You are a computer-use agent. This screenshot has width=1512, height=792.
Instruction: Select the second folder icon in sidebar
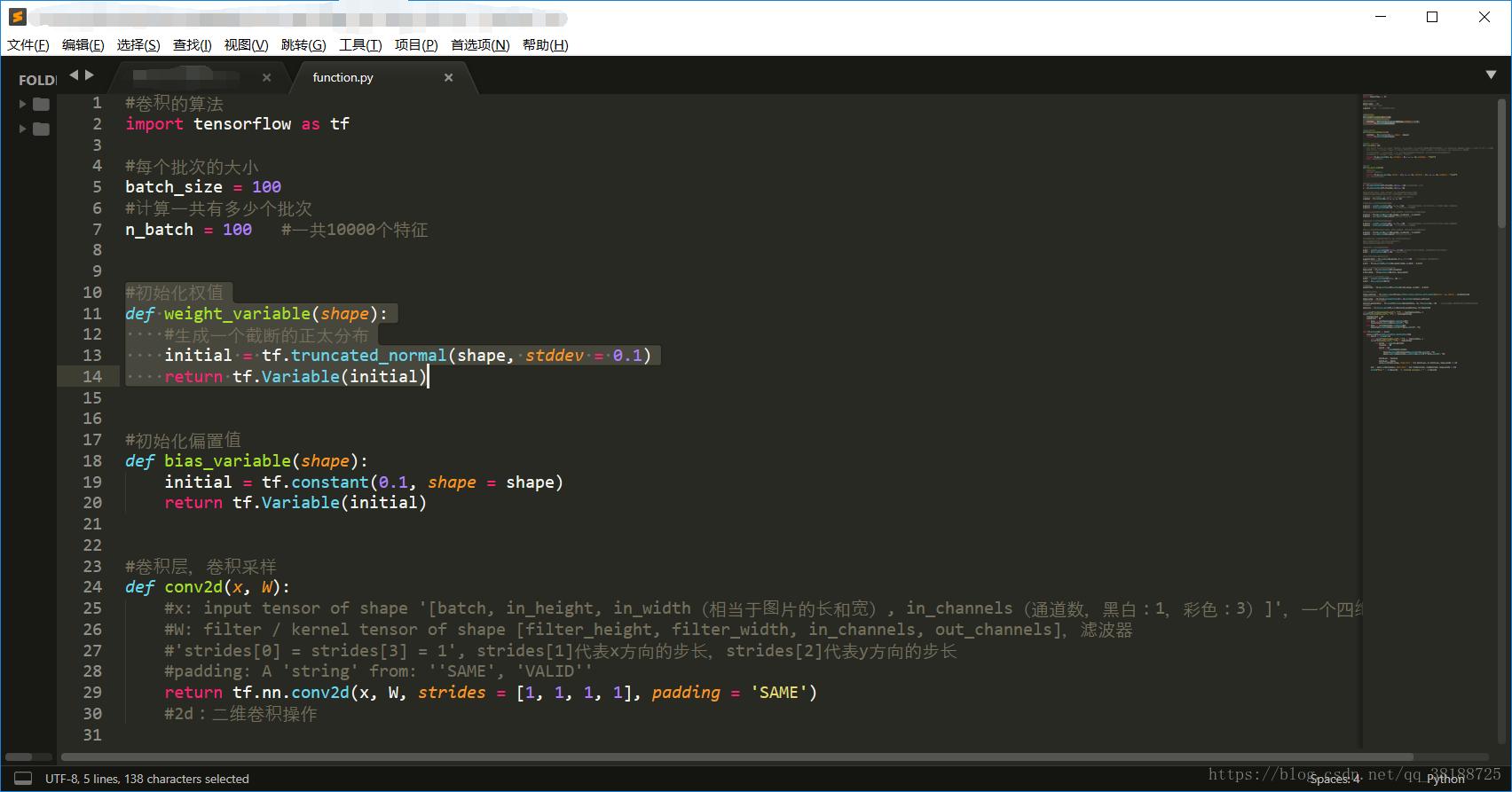coord(41,129)
